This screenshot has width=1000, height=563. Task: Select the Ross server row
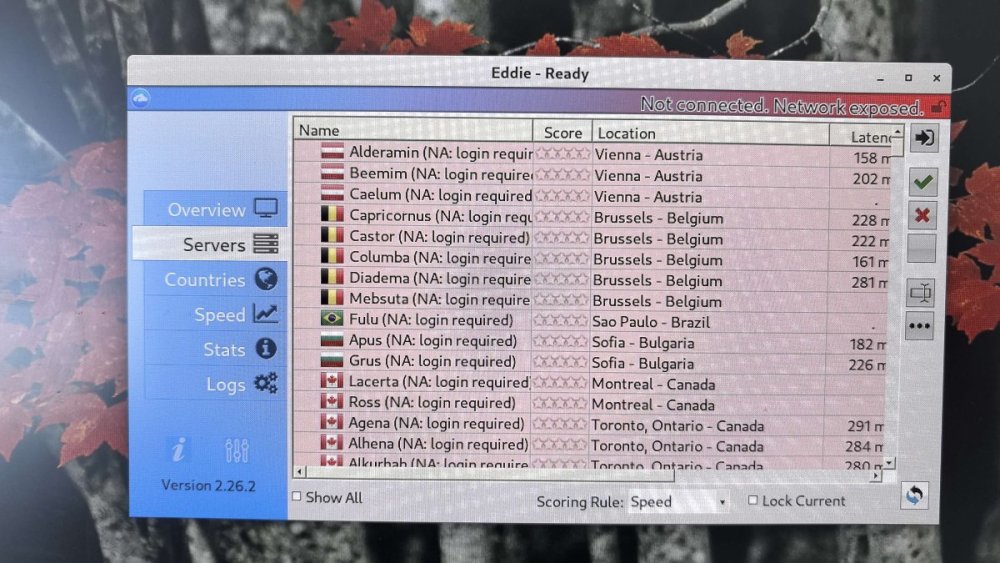pos(591,404)
